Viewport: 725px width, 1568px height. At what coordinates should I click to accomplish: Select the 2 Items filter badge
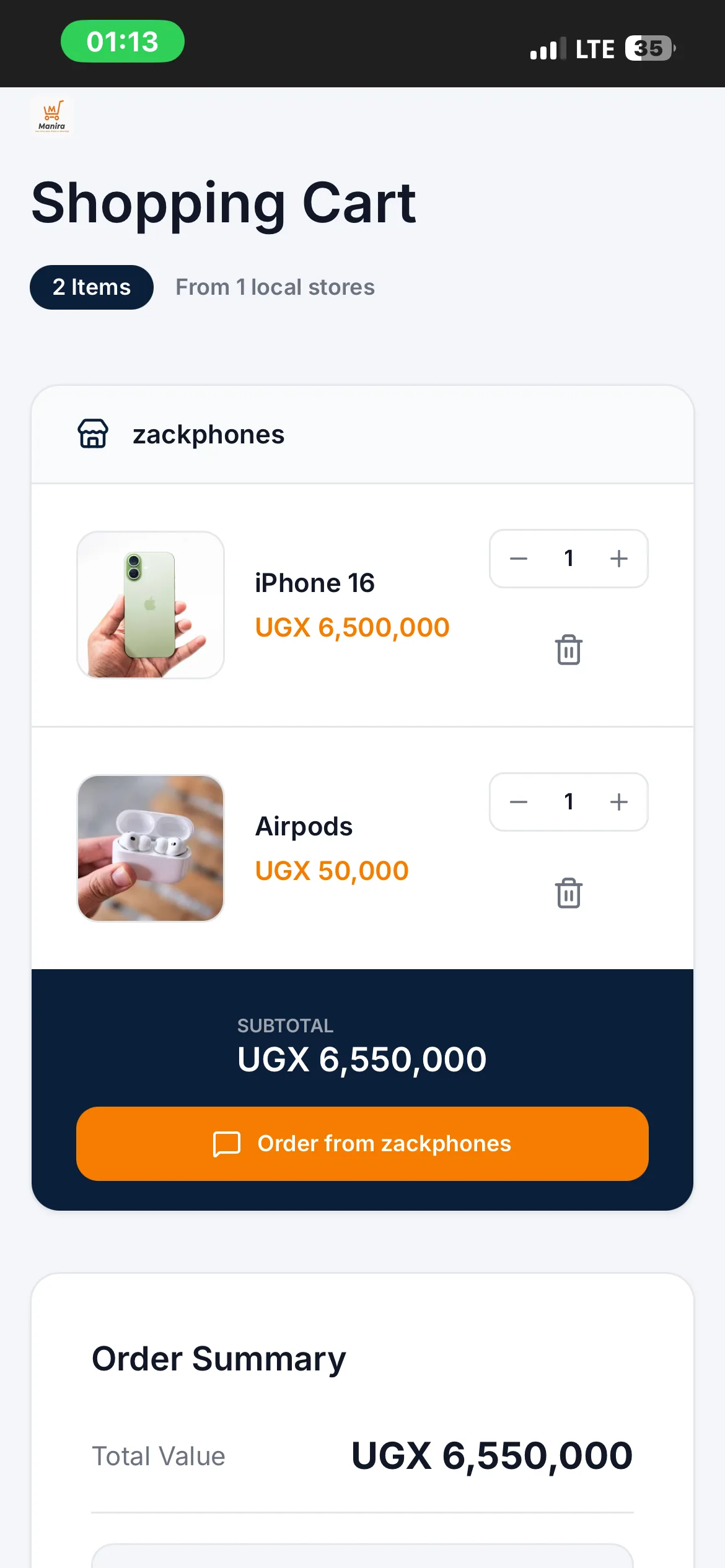(x=91, y=287)
